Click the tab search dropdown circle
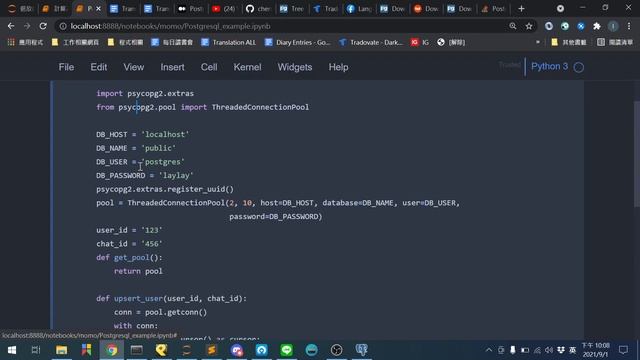Screen dimensions: 640x360 560,9
